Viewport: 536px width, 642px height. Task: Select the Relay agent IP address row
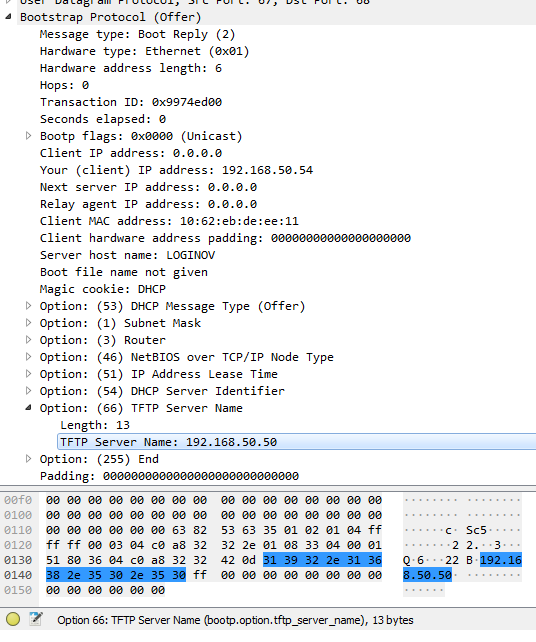click(x=148, y=204)
